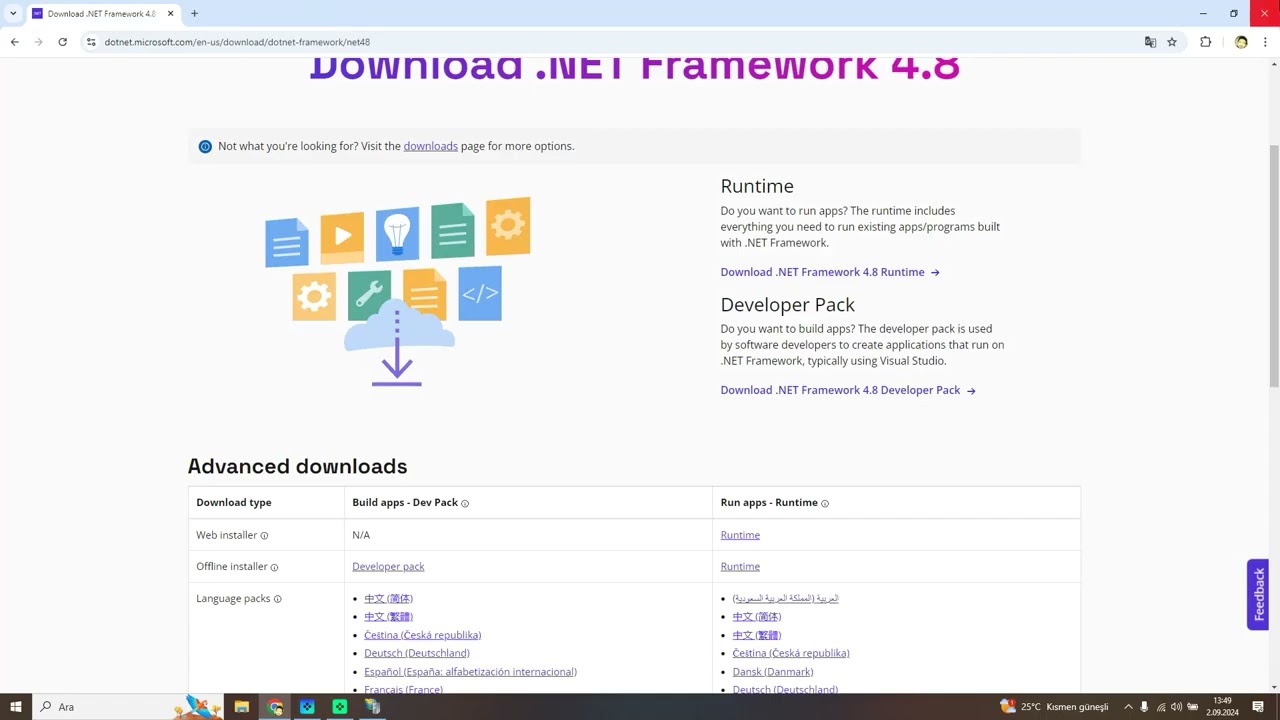
Task: Open the network Wi-Fi tray icon
Action: [1160, 707]
